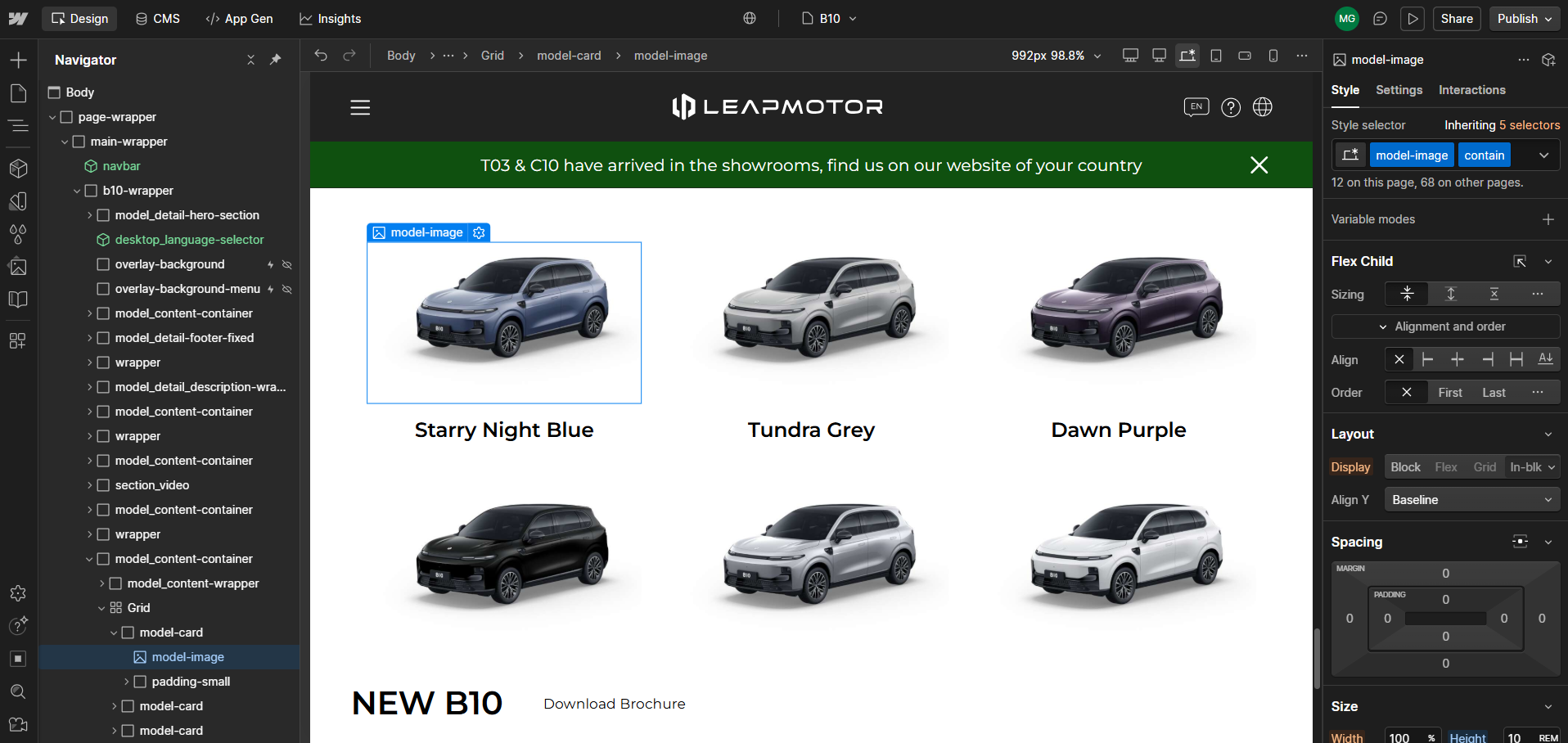Set Sizing to shrink if needed

pyautogui.click(x=1407, y=294)
